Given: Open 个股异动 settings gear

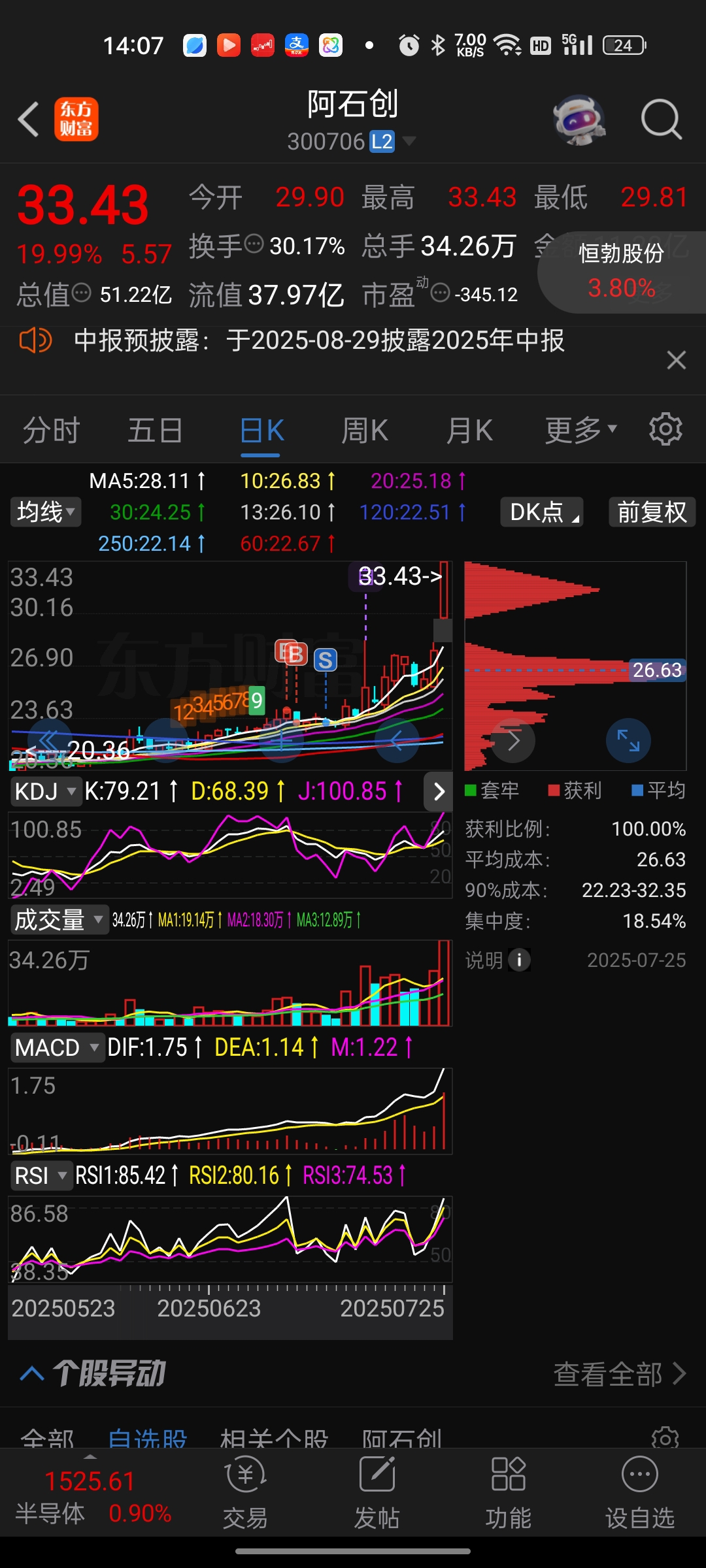Looking at the screenshot, I should tap(665, 1439).
